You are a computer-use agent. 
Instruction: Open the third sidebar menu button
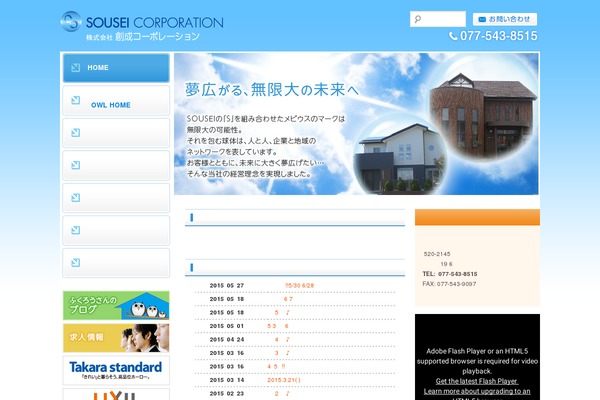pyautogui.click(x=116, y=133)
